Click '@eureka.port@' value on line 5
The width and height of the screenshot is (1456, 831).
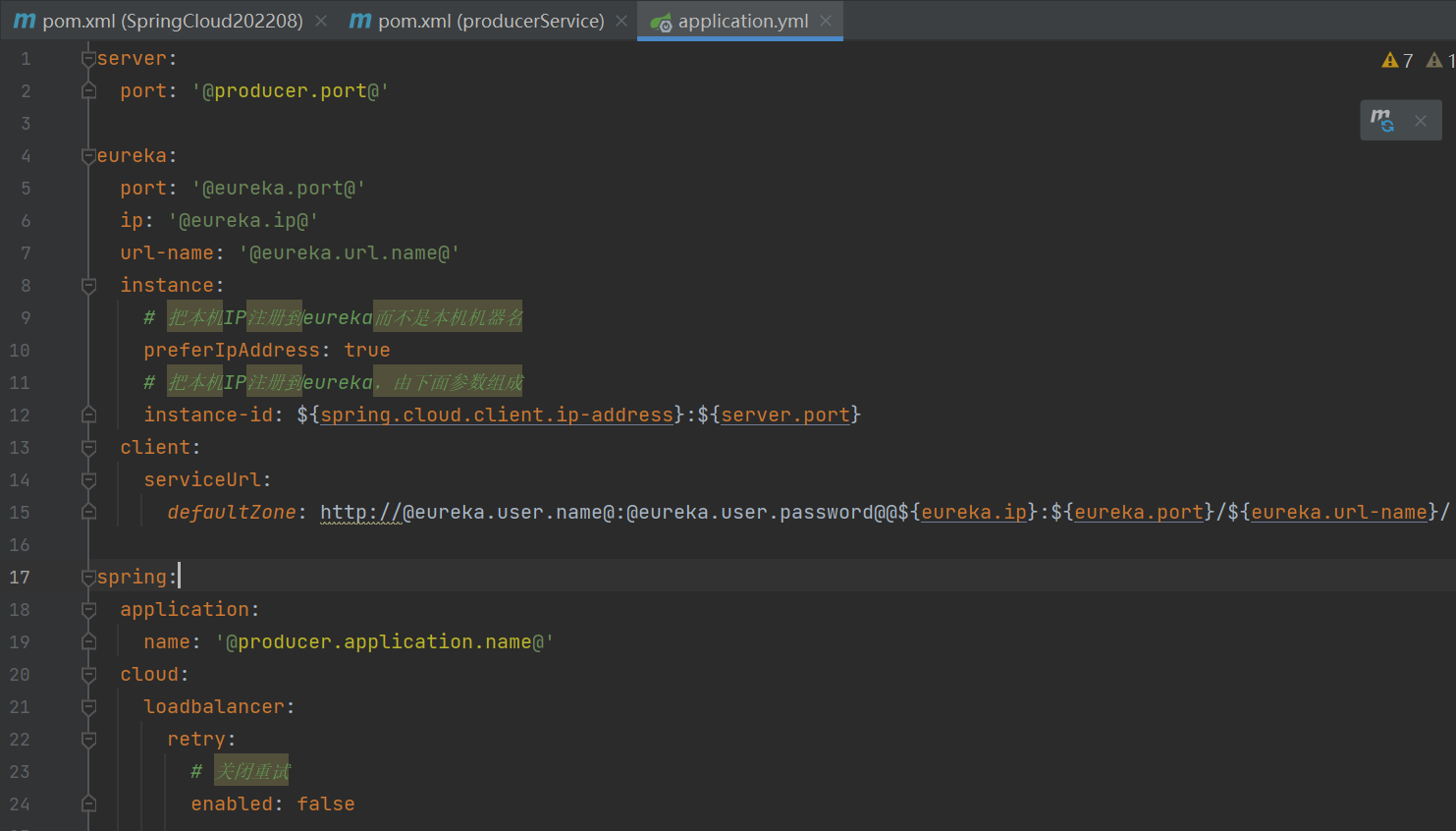(x=279, y=189)
